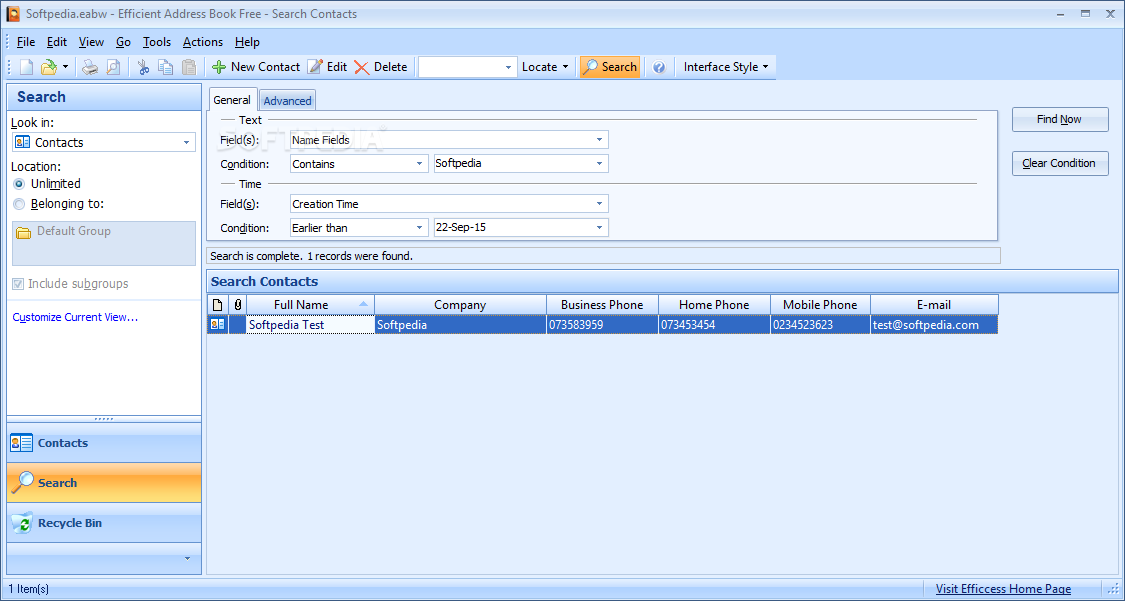Click the Find Now button
This screenshot has width=1125, height=601.
(x=1060, y=119)
